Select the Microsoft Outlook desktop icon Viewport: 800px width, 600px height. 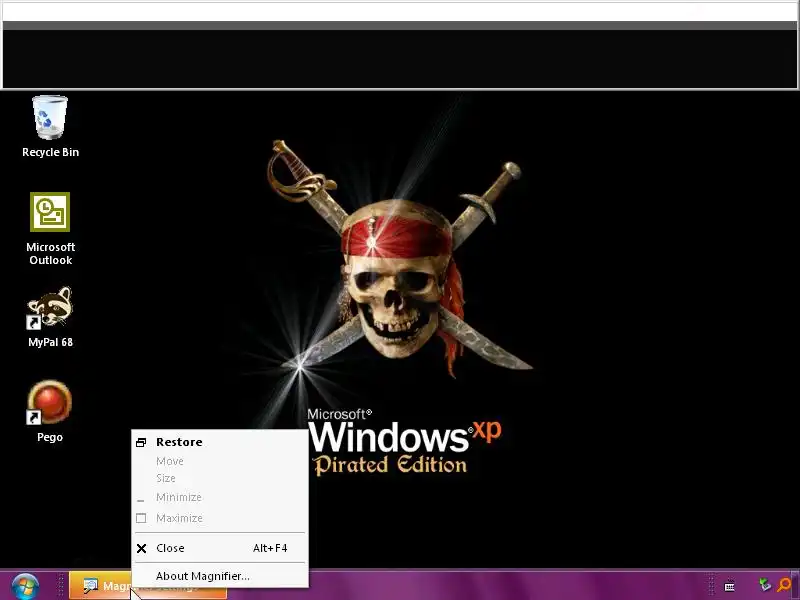click(50, 212)
